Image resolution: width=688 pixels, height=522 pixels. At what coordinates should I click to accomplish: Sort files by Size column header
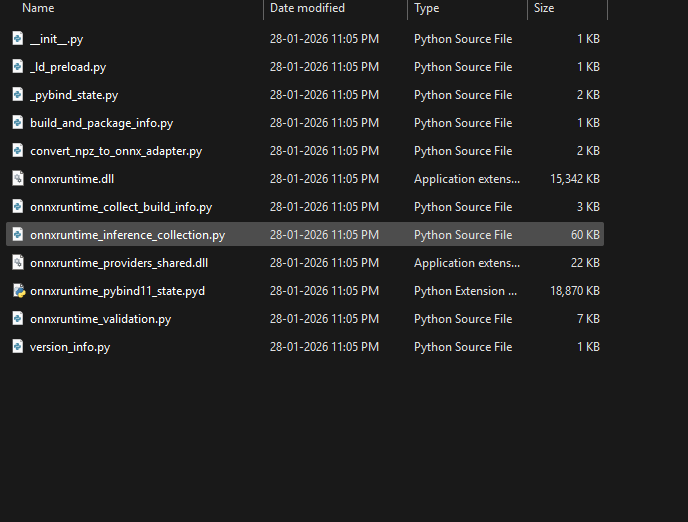pyautogui.click(x=544, y=8)
